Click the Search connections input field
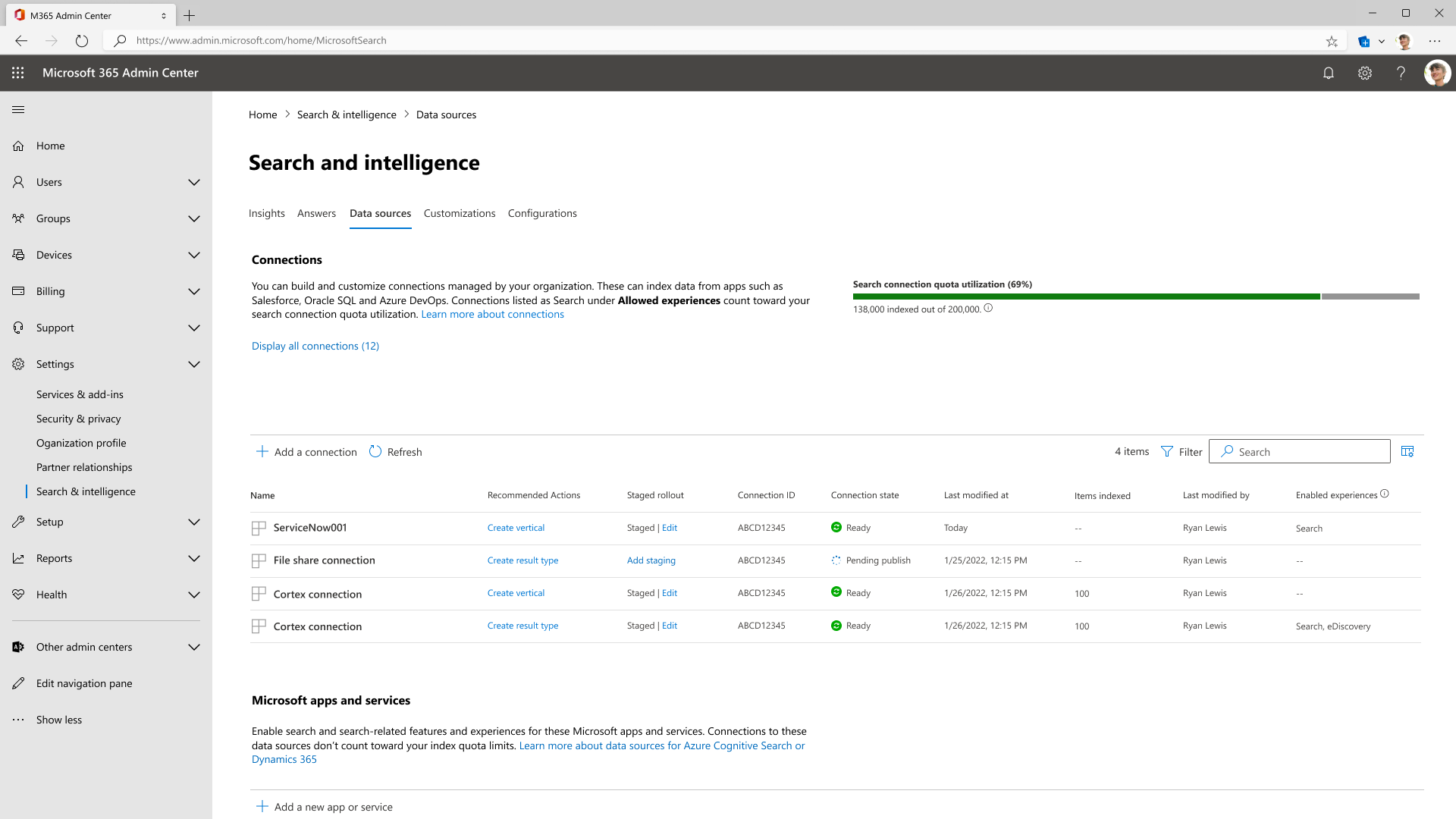Screen dimensions: 1456x819 click(x=1298, y=451)
